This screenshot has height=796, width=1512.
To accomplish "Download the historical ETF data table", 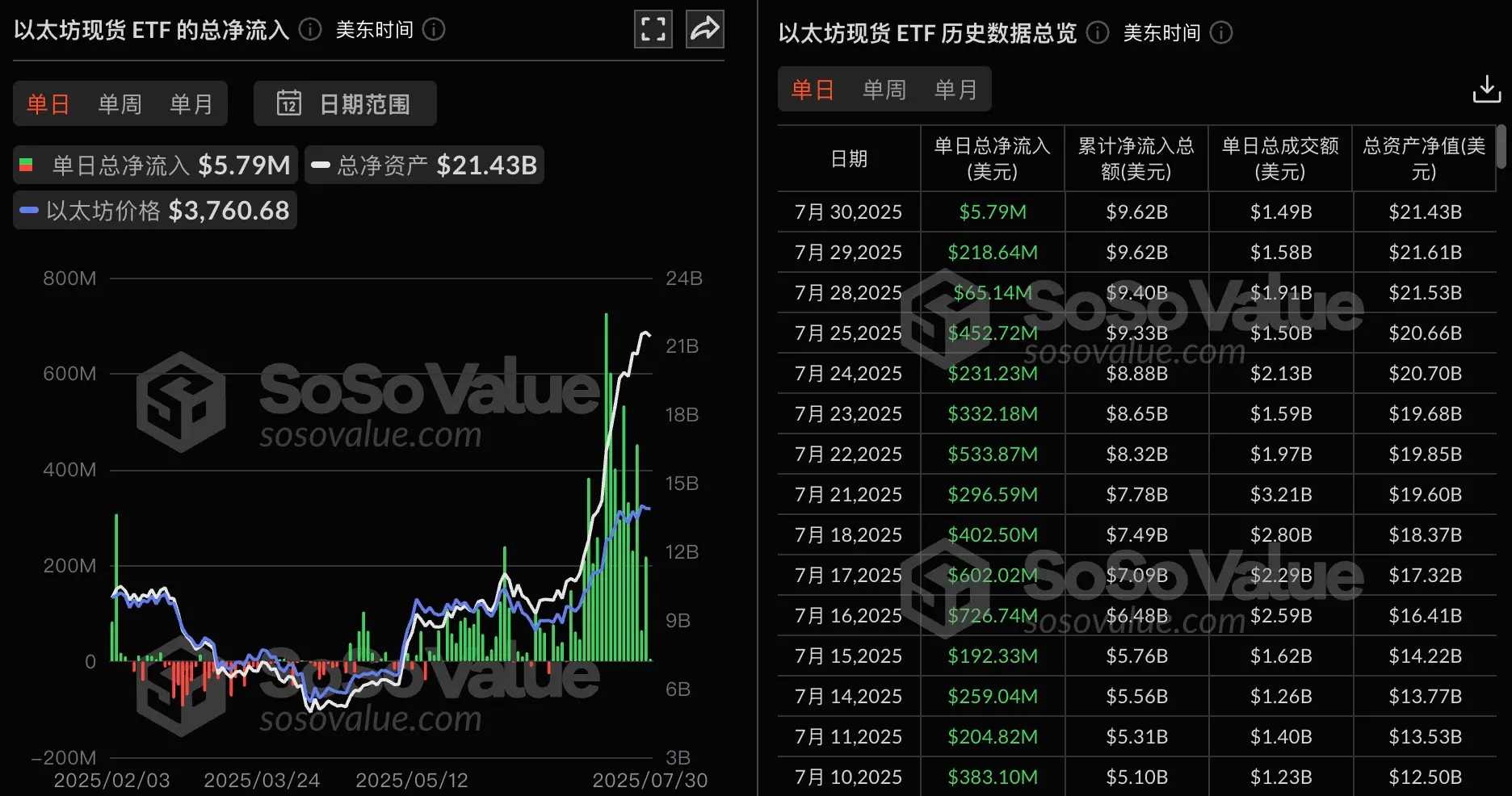I will [x=1486, y=89].
